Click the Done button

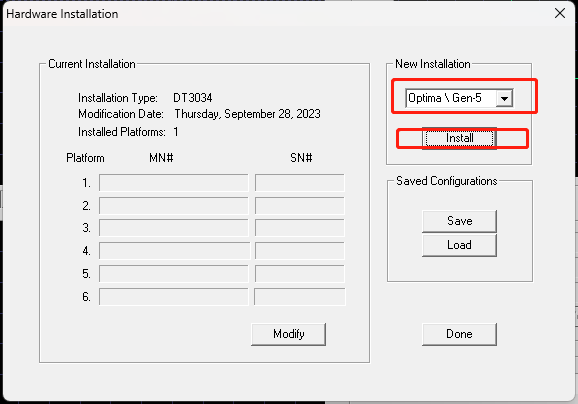click(459, 334)
